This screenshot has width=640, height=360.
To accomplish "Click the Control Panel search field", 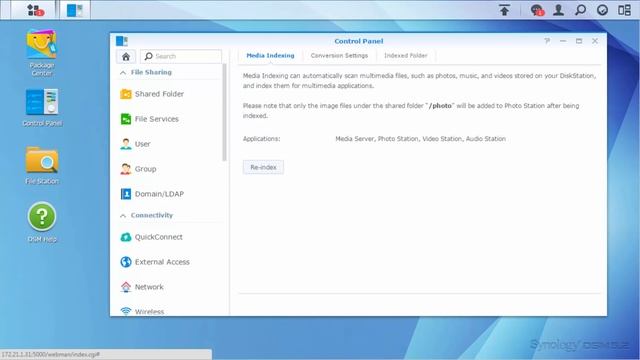I will [x=181, y=56].
